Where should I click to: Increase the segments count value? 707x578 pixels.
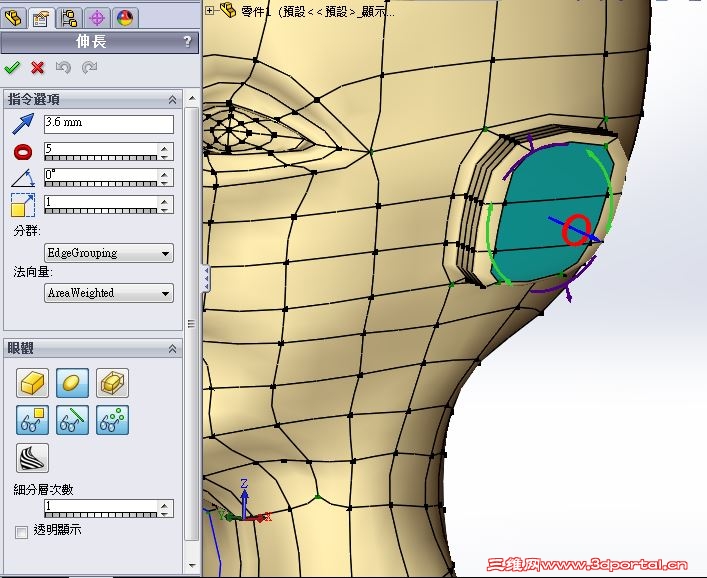165,148
